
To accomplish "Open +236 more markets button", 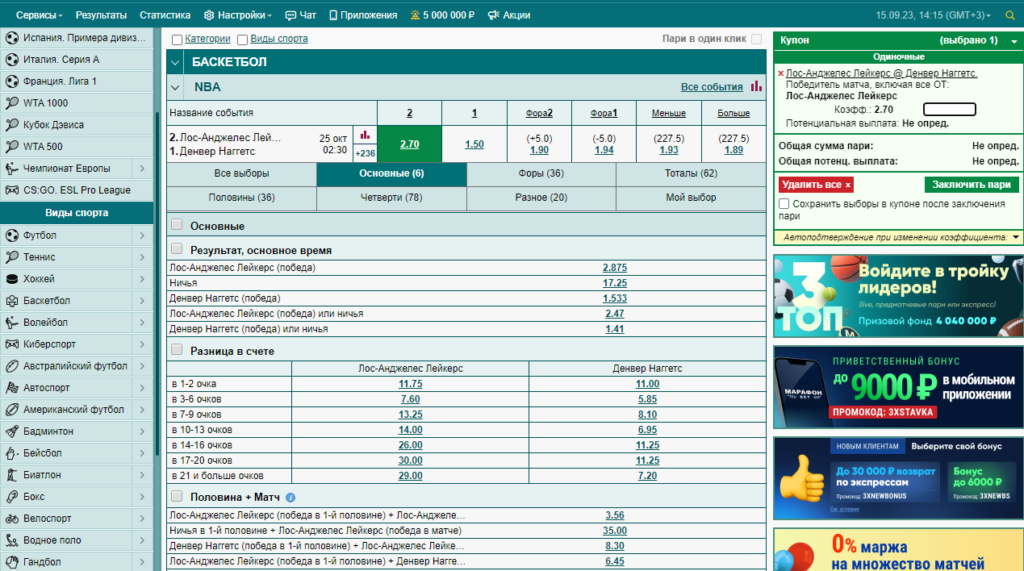I will point(365,154).
